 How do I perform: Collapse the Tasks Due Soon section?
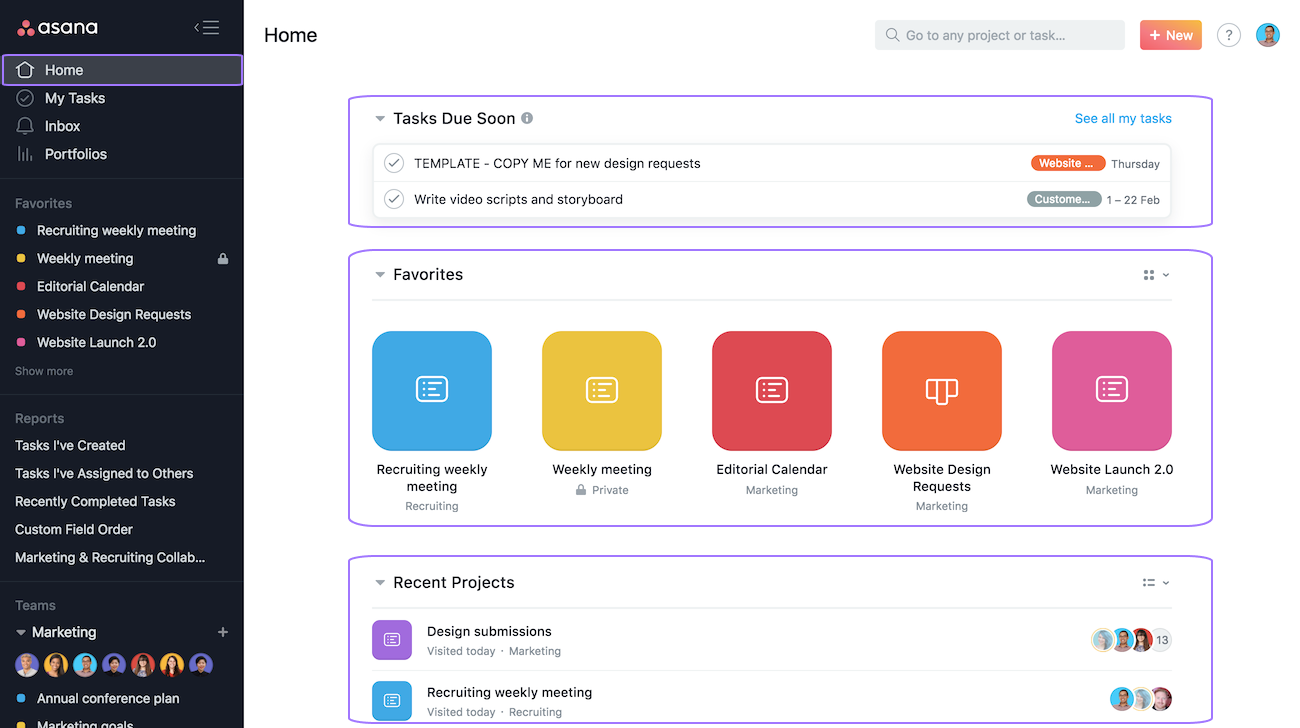(380, 118)
